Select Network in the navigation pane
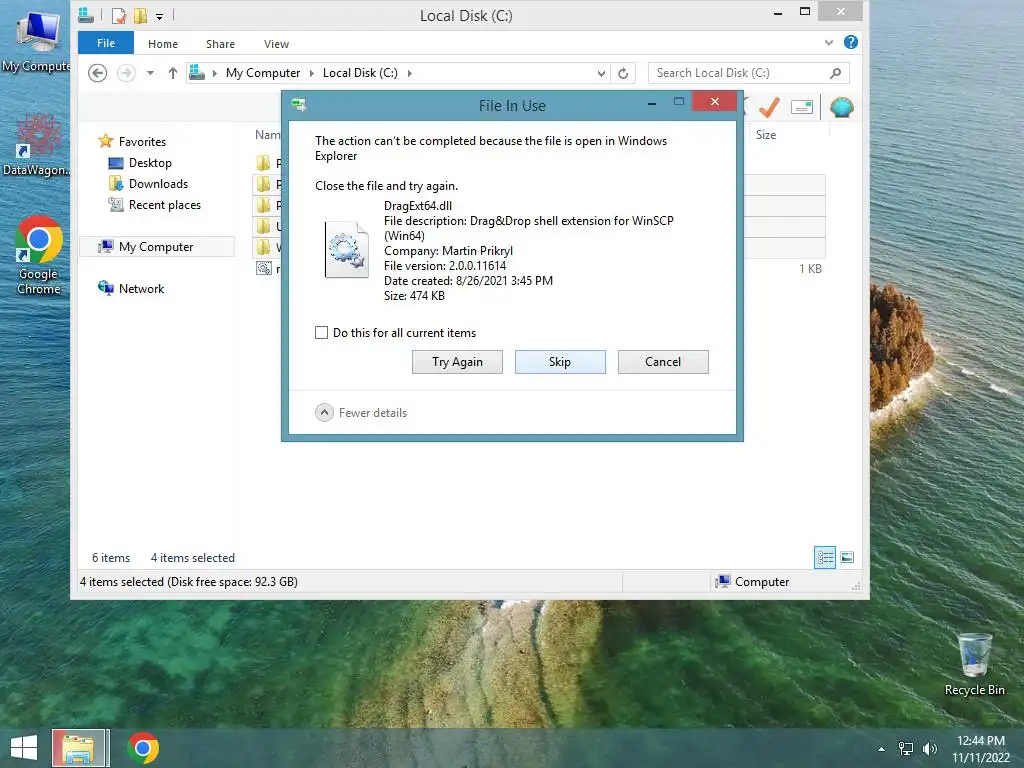The width and height of the screenshot is (1024, 768). tap(141, 288)
